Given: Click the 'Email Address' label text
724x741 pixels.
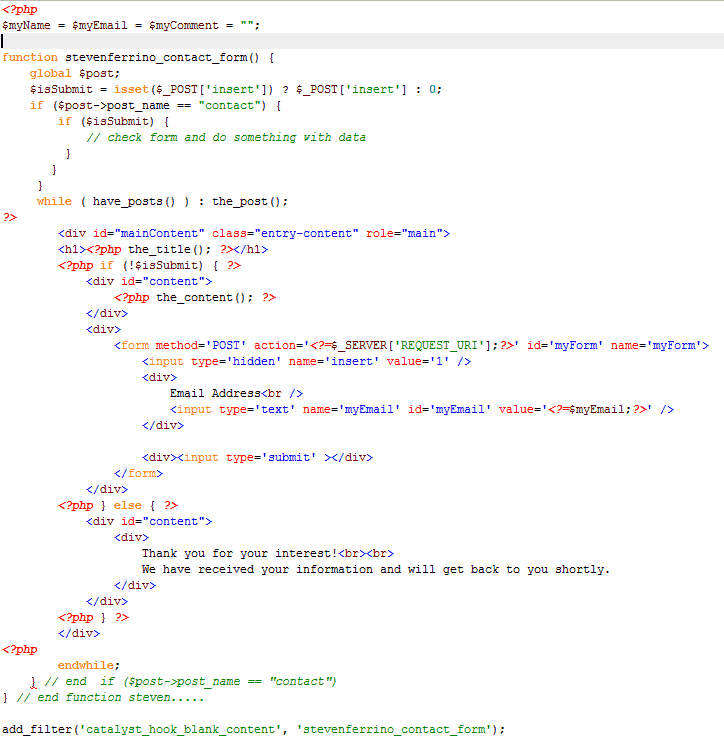Looking at the screenshot, I should pyautogui.click(x=215, y=394).
